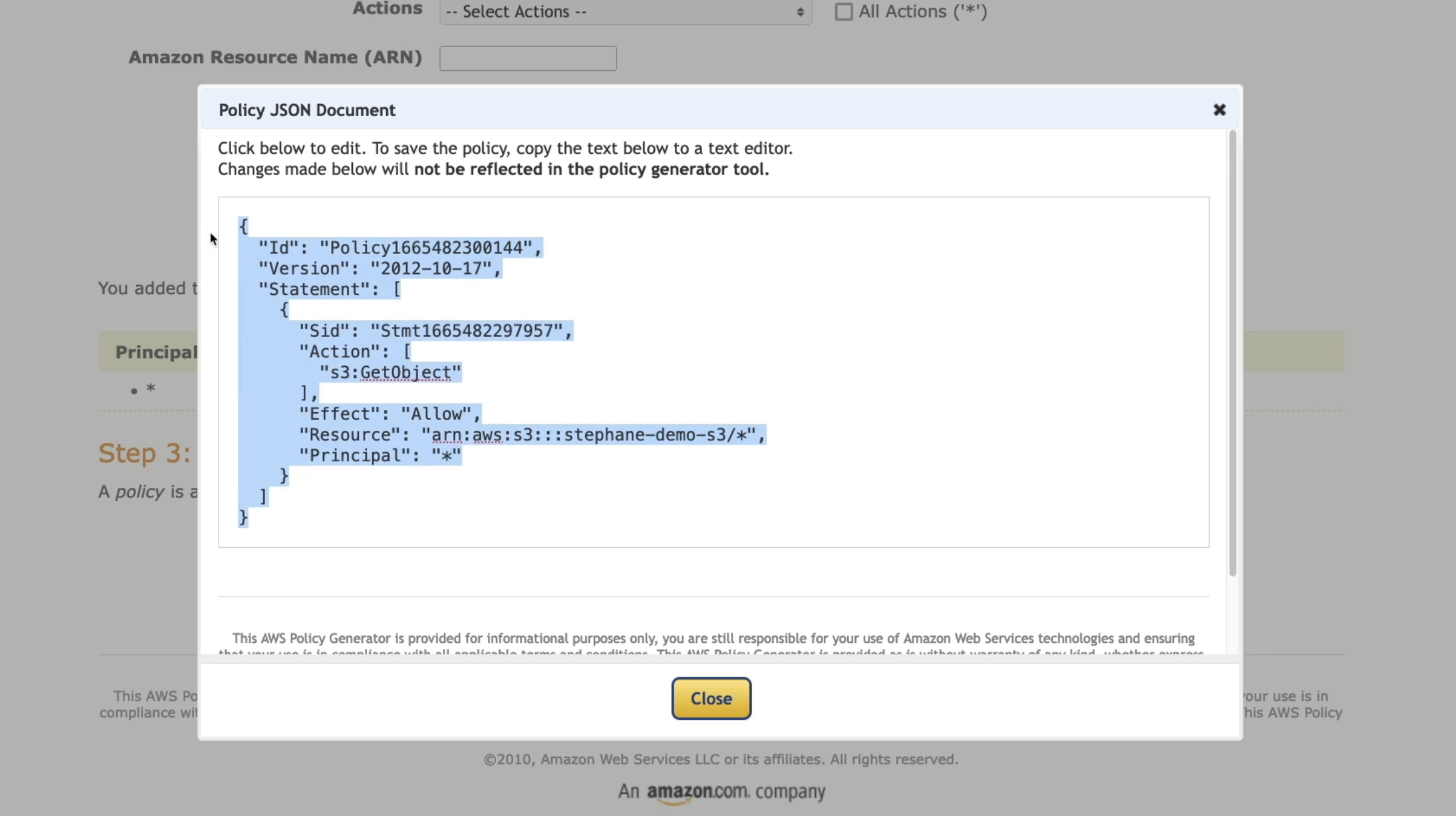The image size is (1456, 816).
Task: Click the dialog's vertical scrollbar
Action: pos(1232,353)
